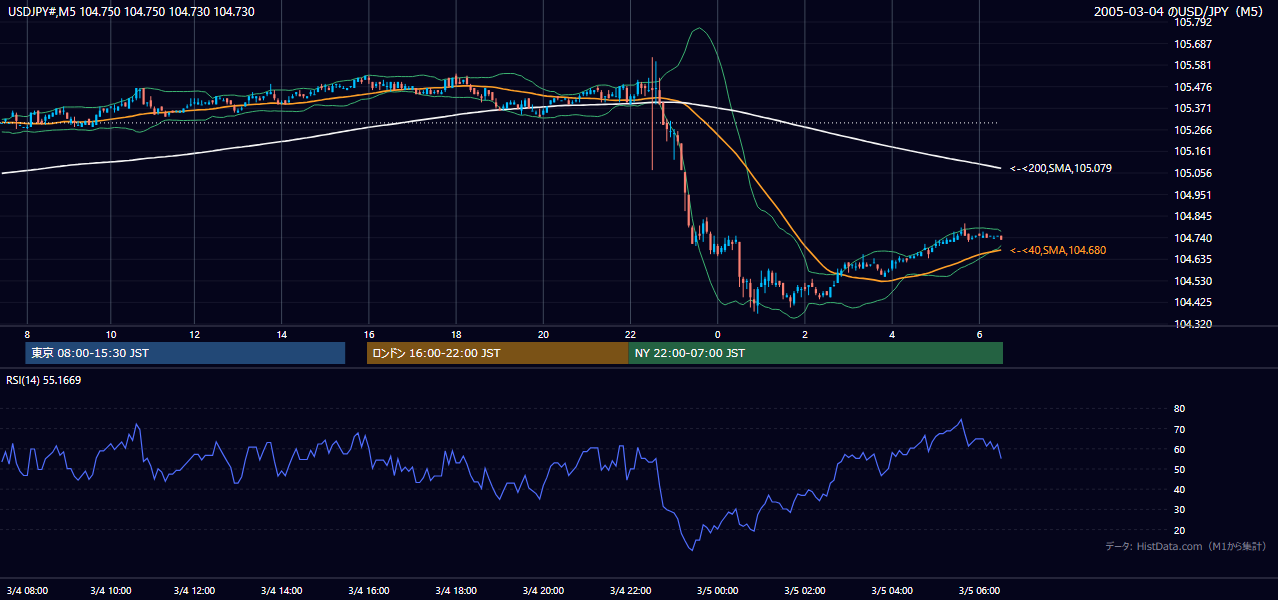Click hour label 22 under price chart
This screenshot has height=600, width=1278.
coord(630,334)
